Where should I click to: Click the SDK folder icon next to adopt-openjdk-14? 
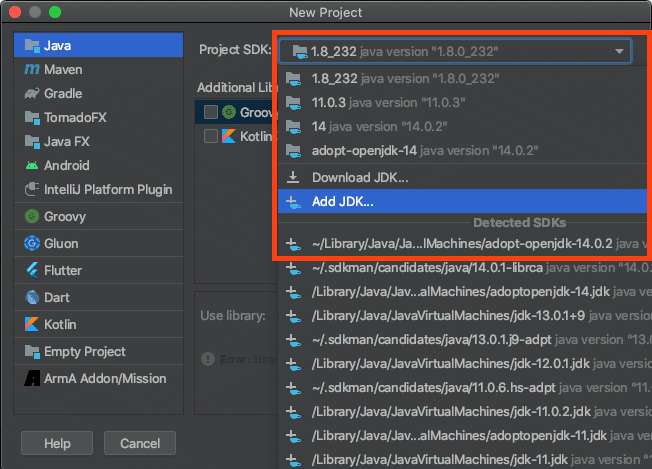click(x=294, y=151)
